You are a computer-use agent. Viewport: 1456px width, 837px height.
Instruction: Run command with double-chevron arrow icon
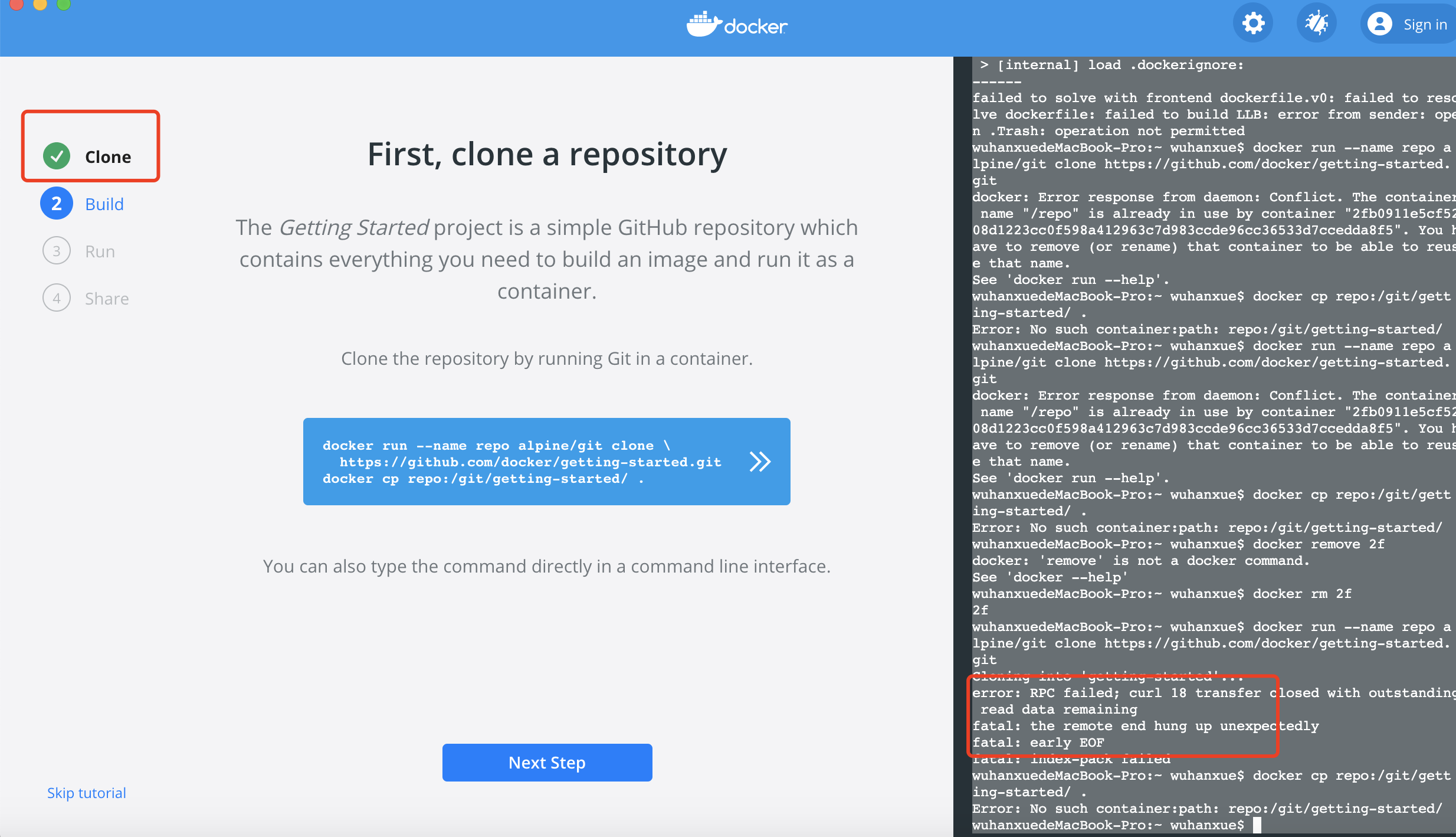click(760, 462)
